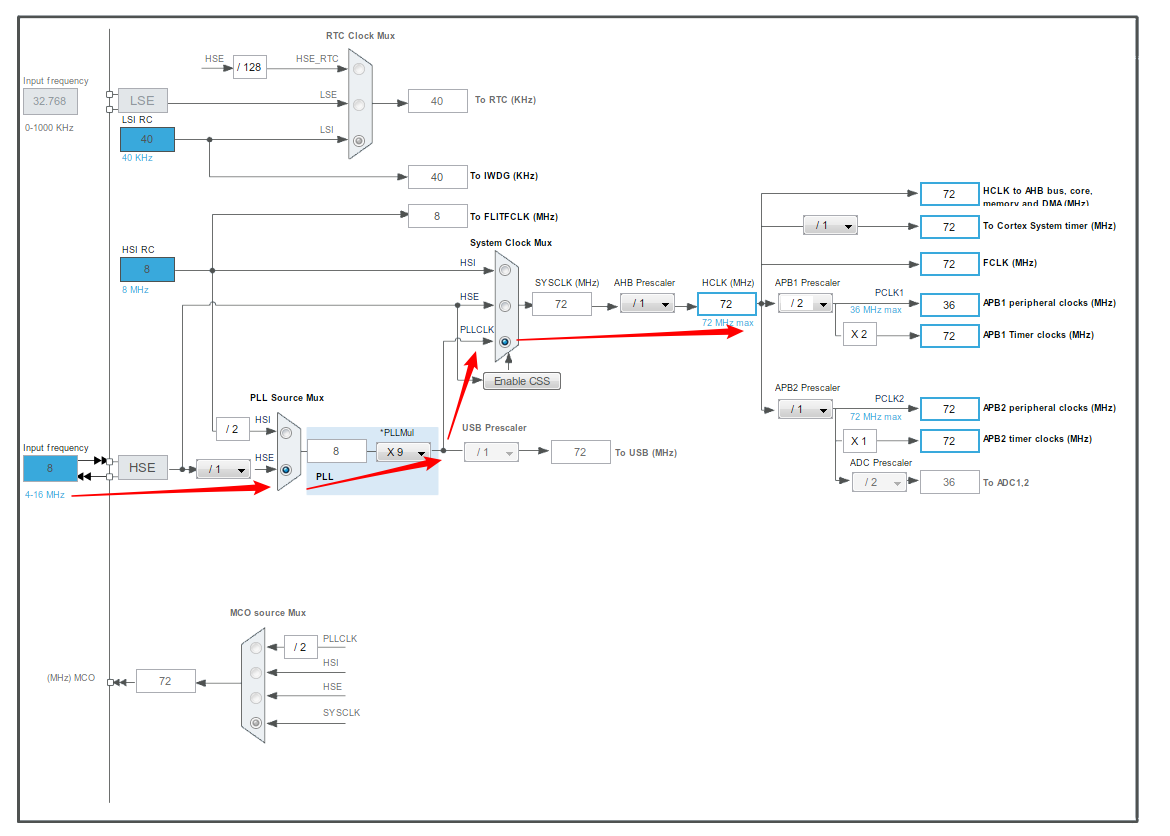Click the HCLK frequency input field
This screenshot has width=1170, height=836.
coord(726,302)
